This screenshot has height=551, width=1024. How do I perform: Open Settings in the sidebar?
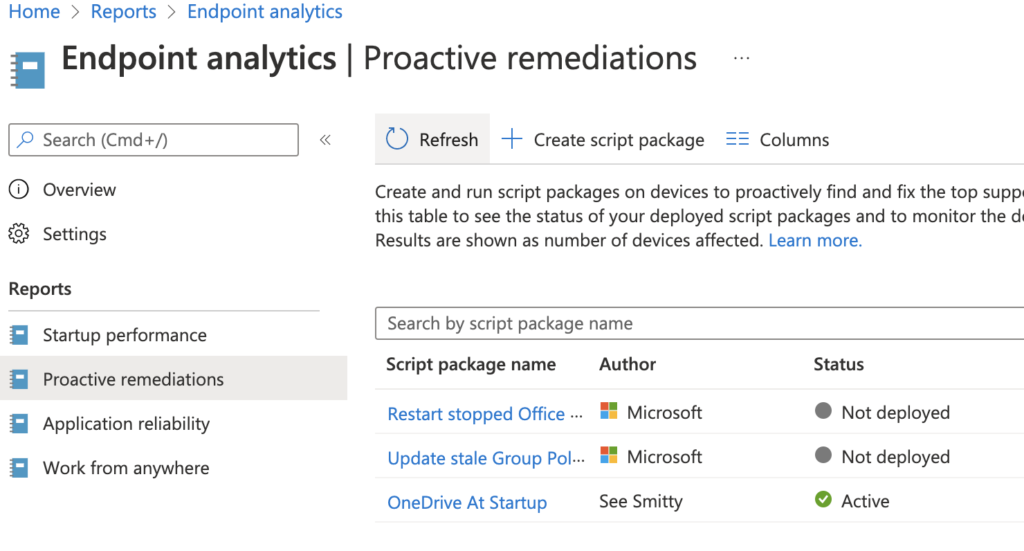(x=74, y=234)
